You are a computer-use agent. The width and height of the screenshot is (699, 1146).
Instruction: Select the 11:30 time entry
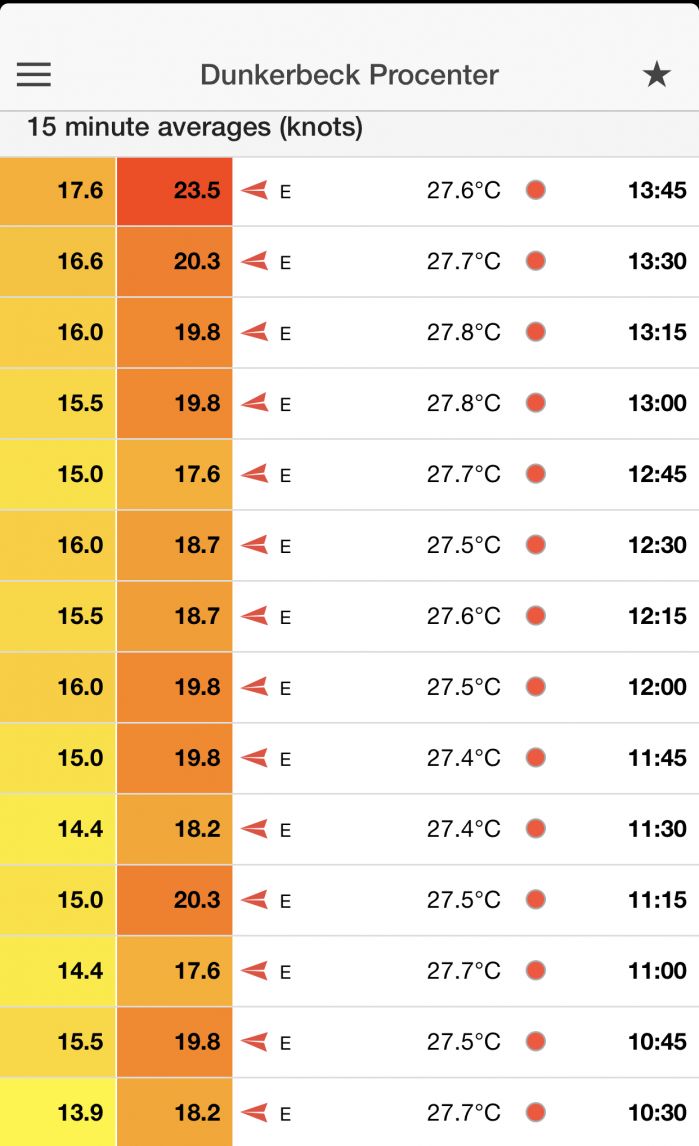[657, 829]
